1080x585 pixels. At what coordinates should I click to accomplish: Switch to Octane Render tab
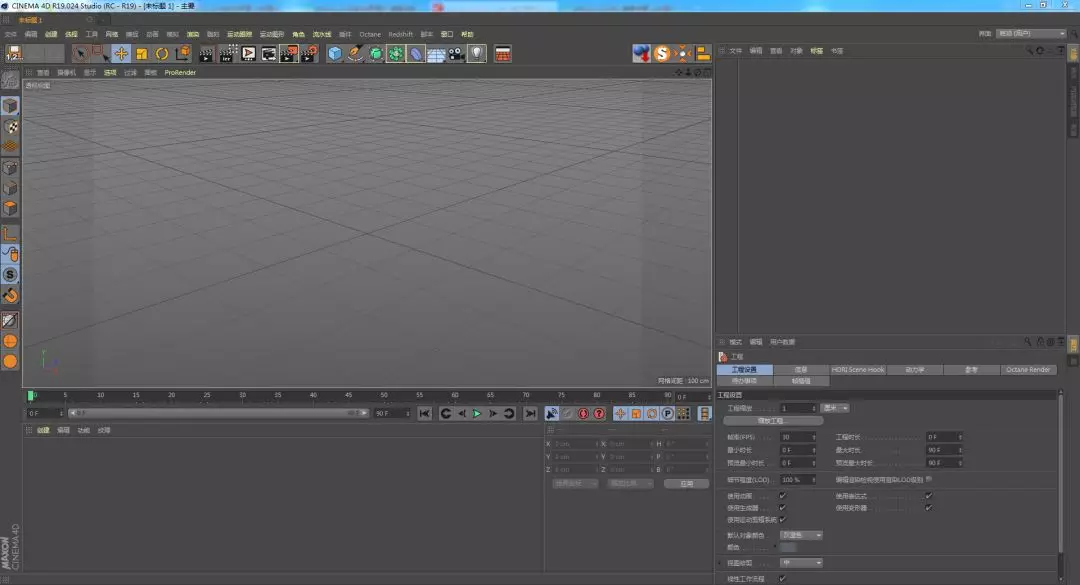[1028, 370]
